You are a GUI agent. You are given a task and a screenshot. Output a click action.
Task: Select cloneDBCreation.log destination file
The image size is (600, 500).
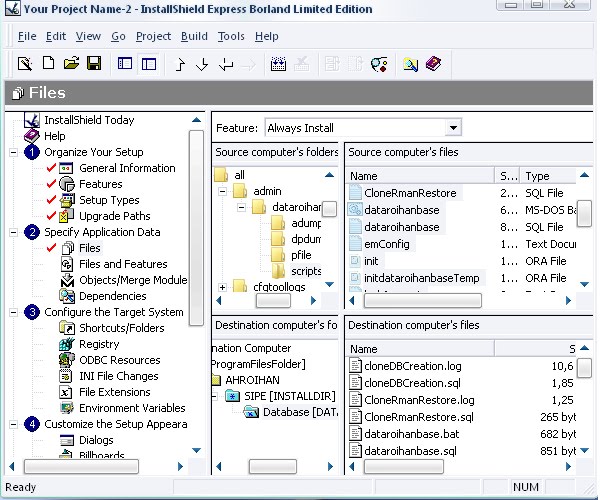[412, 366]
